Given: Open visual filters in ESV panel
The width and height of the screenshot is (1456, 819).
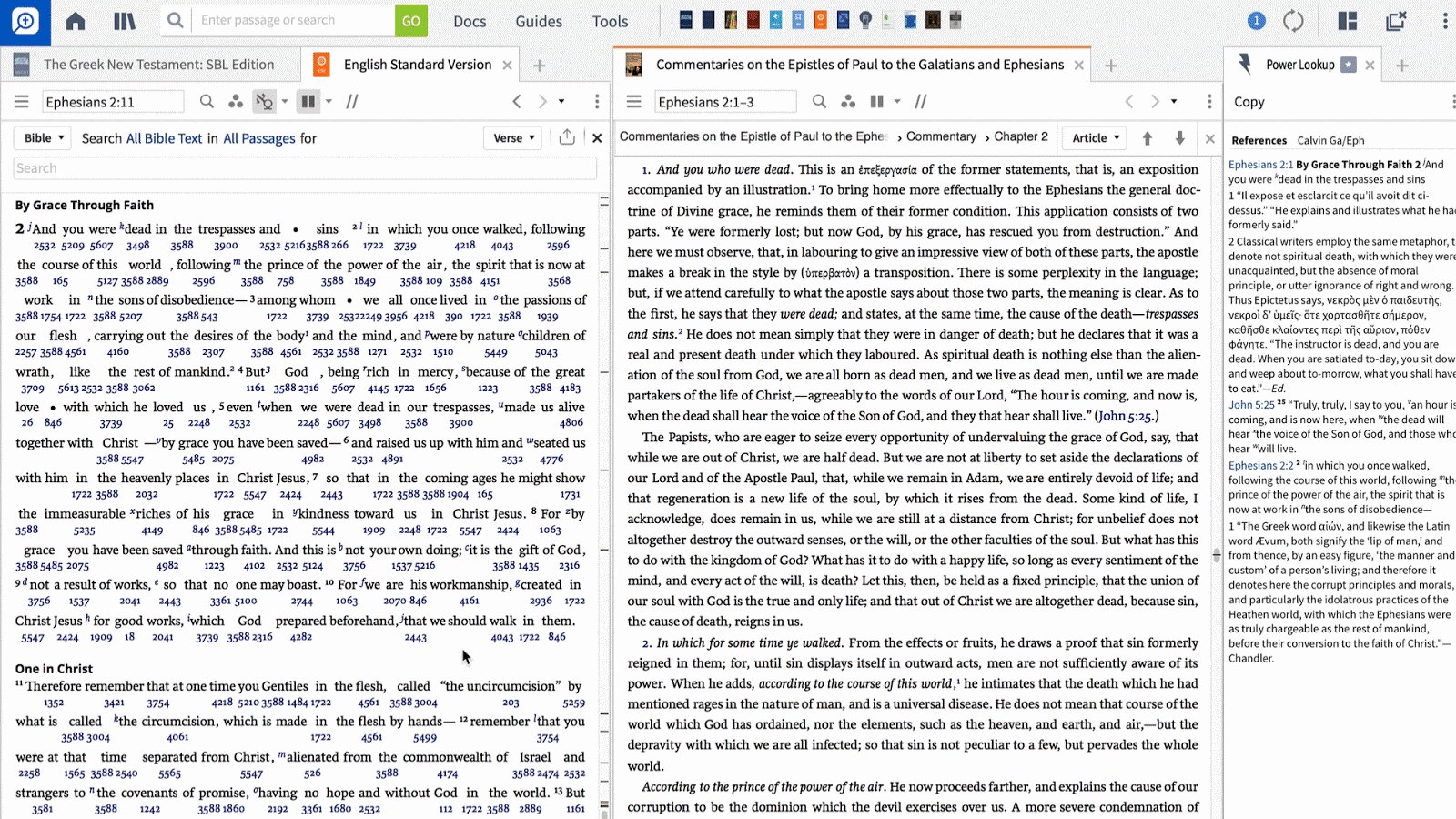Looking at the screenshot, I should pyautogui.click(x=236, y=102).
